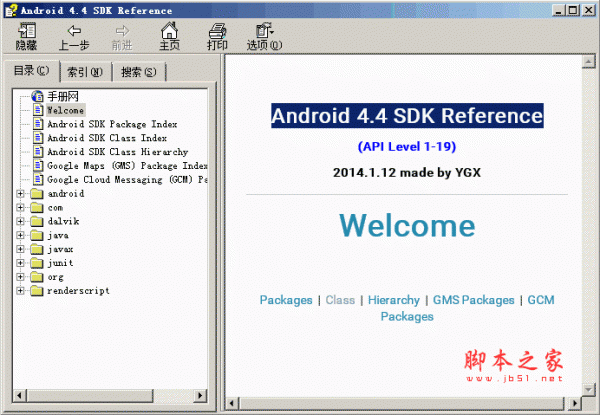Click the 手册网 globe icon

38,96
